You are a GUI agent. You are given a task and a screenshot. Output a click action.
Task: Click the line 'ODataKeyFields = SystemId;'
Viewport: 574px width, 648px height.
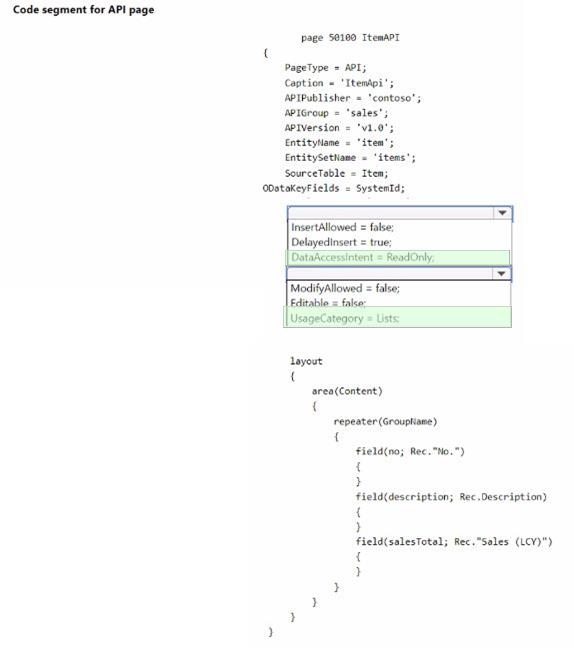coord(334,188)
